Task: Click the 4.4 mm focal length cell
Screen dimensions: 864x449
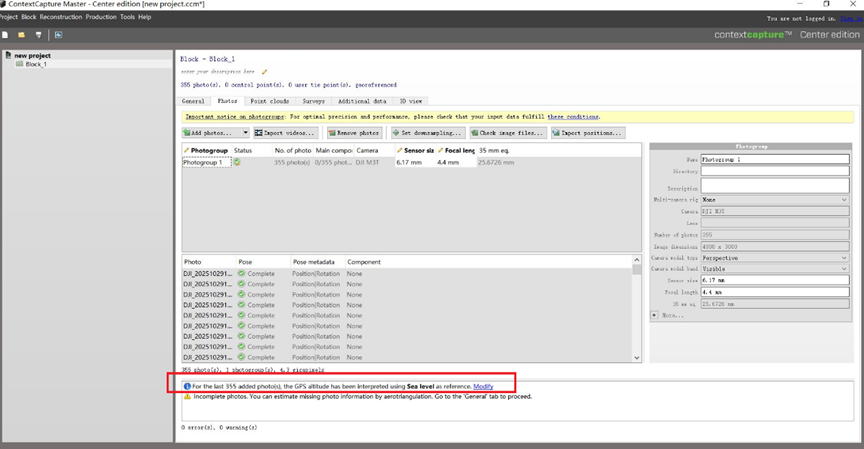Action: (455, 163)
